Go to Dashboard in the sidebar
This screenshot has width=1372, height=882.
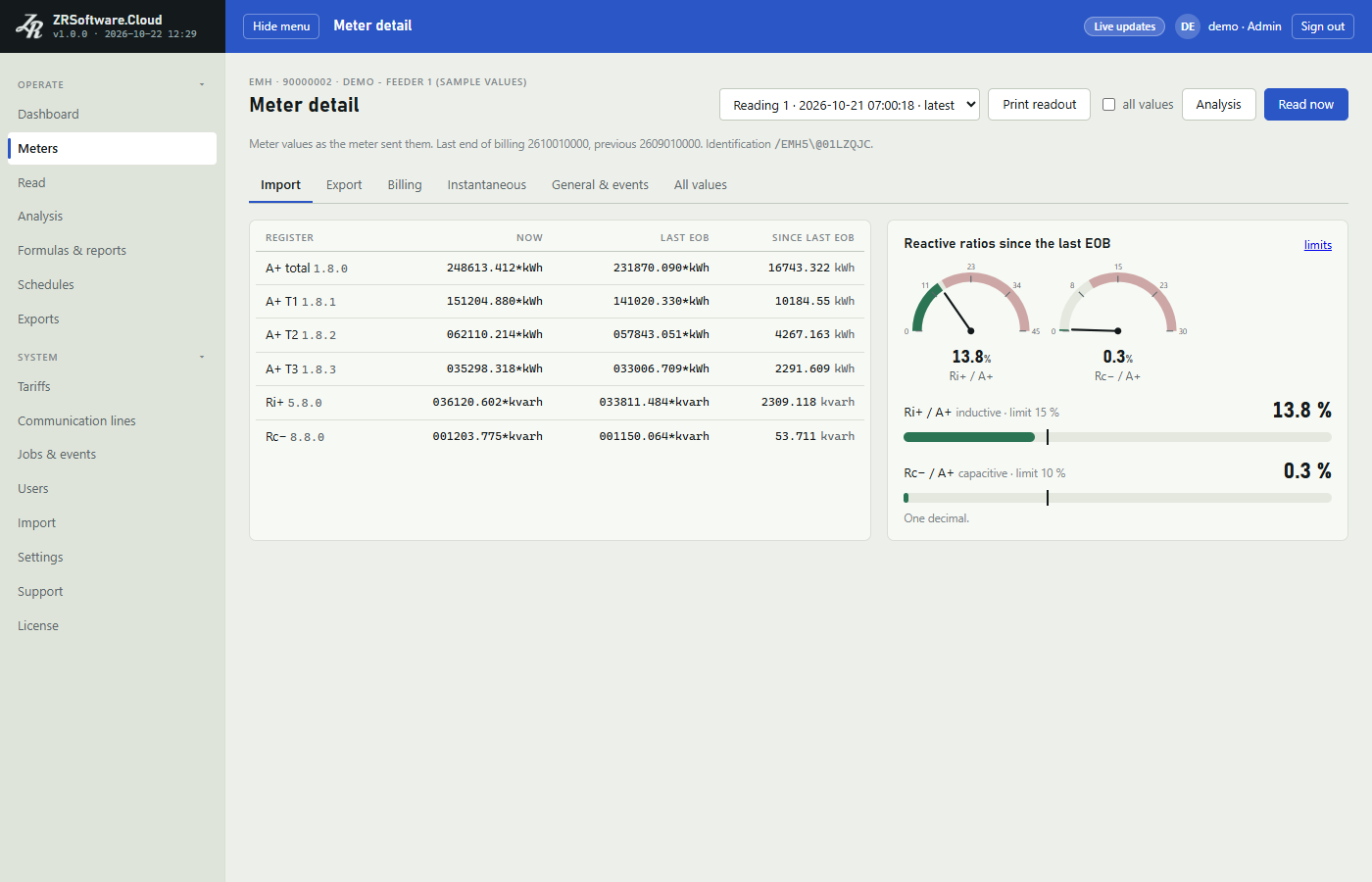[x=112, y=115]
